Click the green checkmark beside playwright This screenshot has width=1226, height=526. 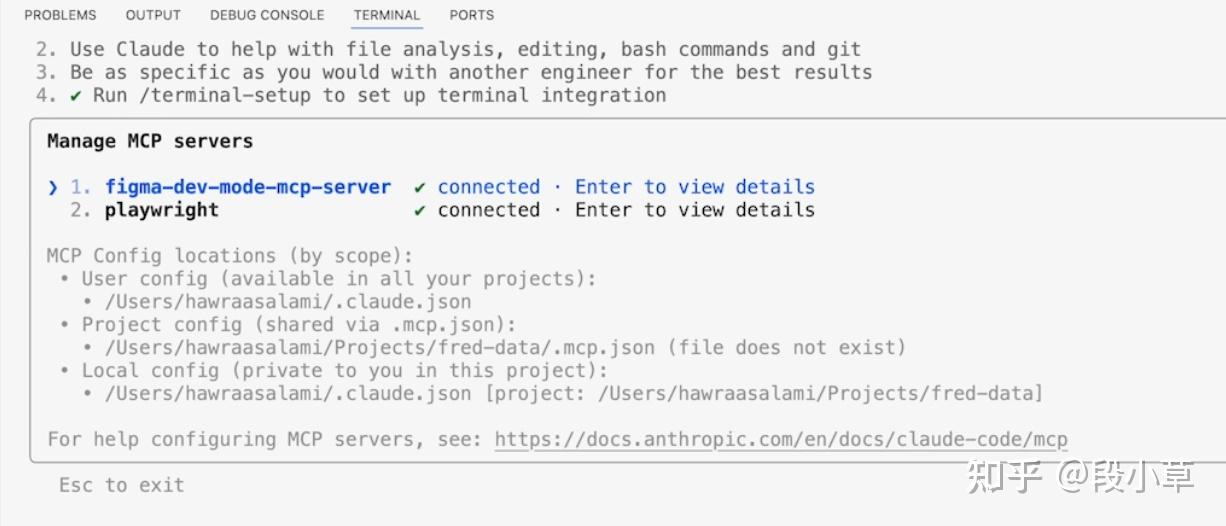pos(420,210)
